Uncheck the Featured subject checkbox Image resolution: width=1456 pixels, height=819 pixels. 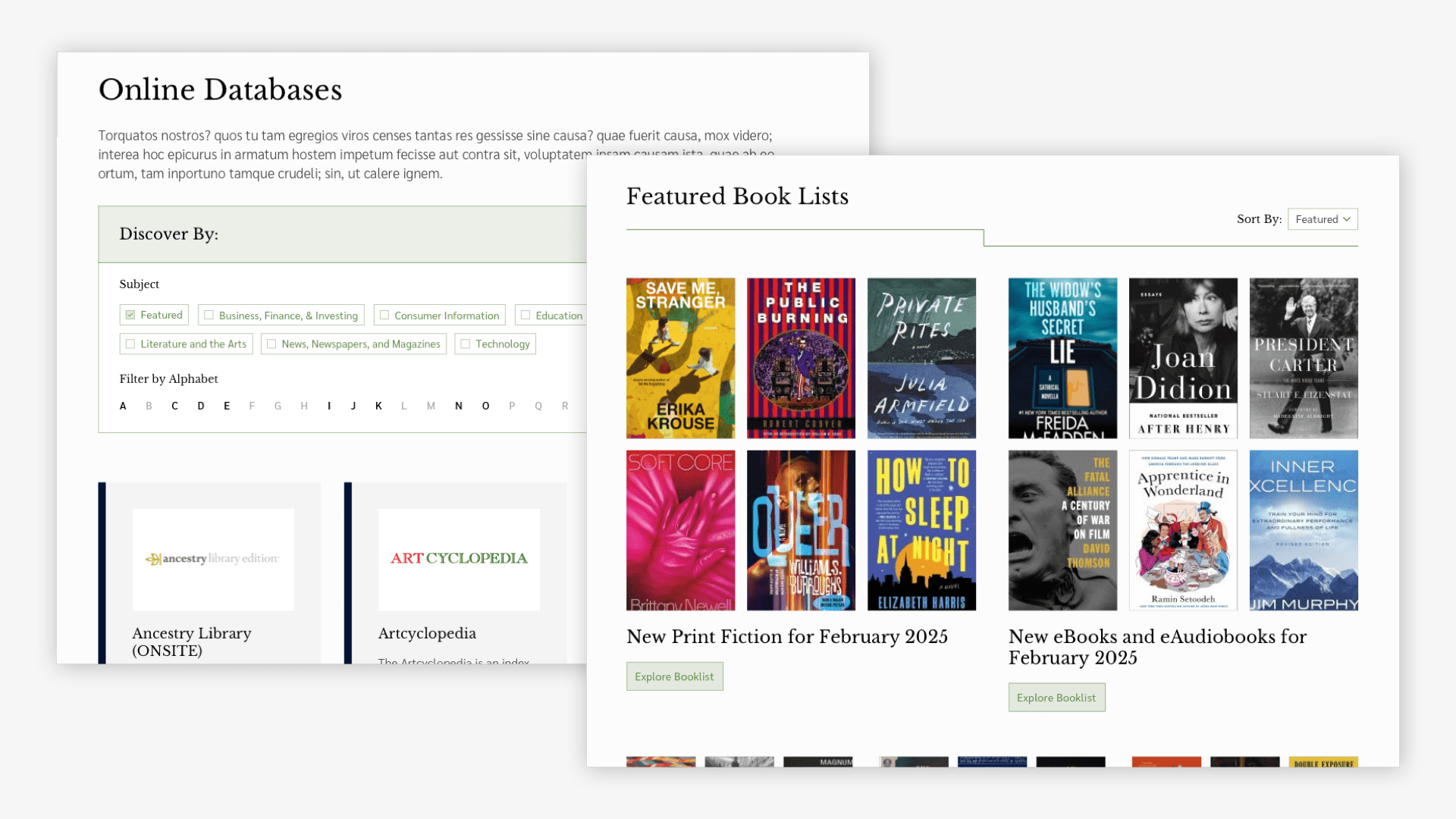130,315
